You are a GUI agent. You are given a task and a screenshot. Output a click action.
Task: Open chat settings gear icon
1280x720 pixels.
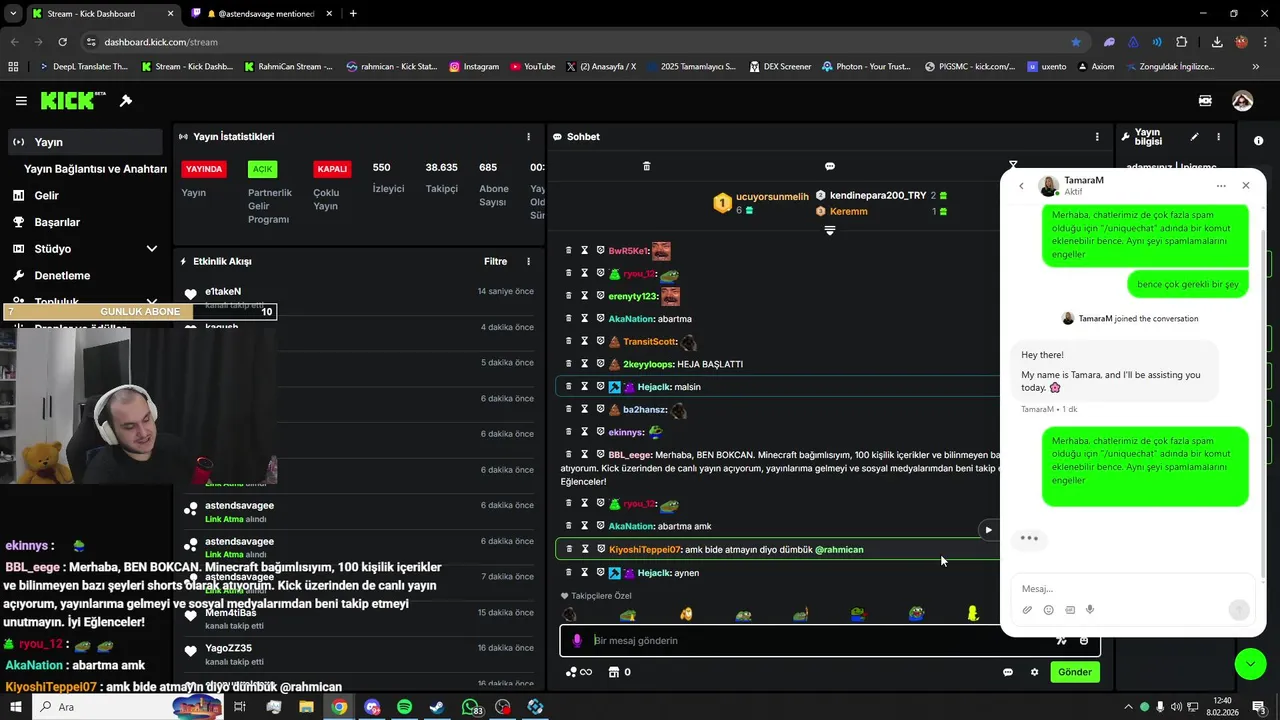[x=1034, y=672]
